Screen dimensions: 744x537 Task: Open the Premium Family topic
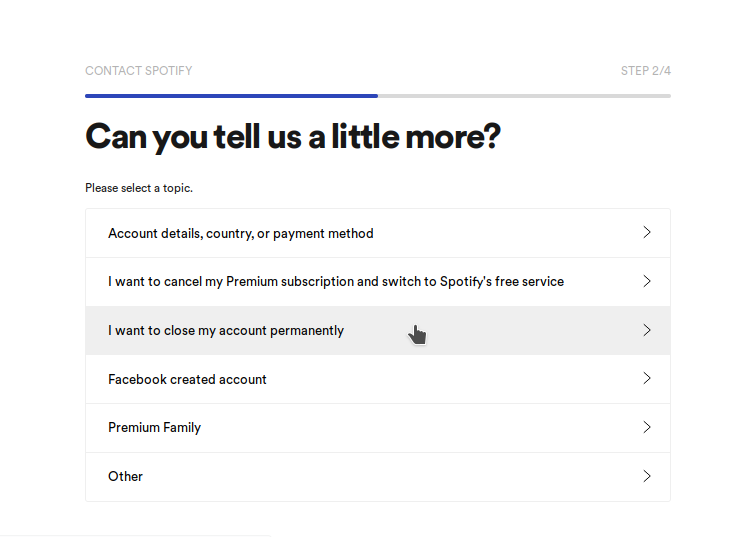(378, 428)
